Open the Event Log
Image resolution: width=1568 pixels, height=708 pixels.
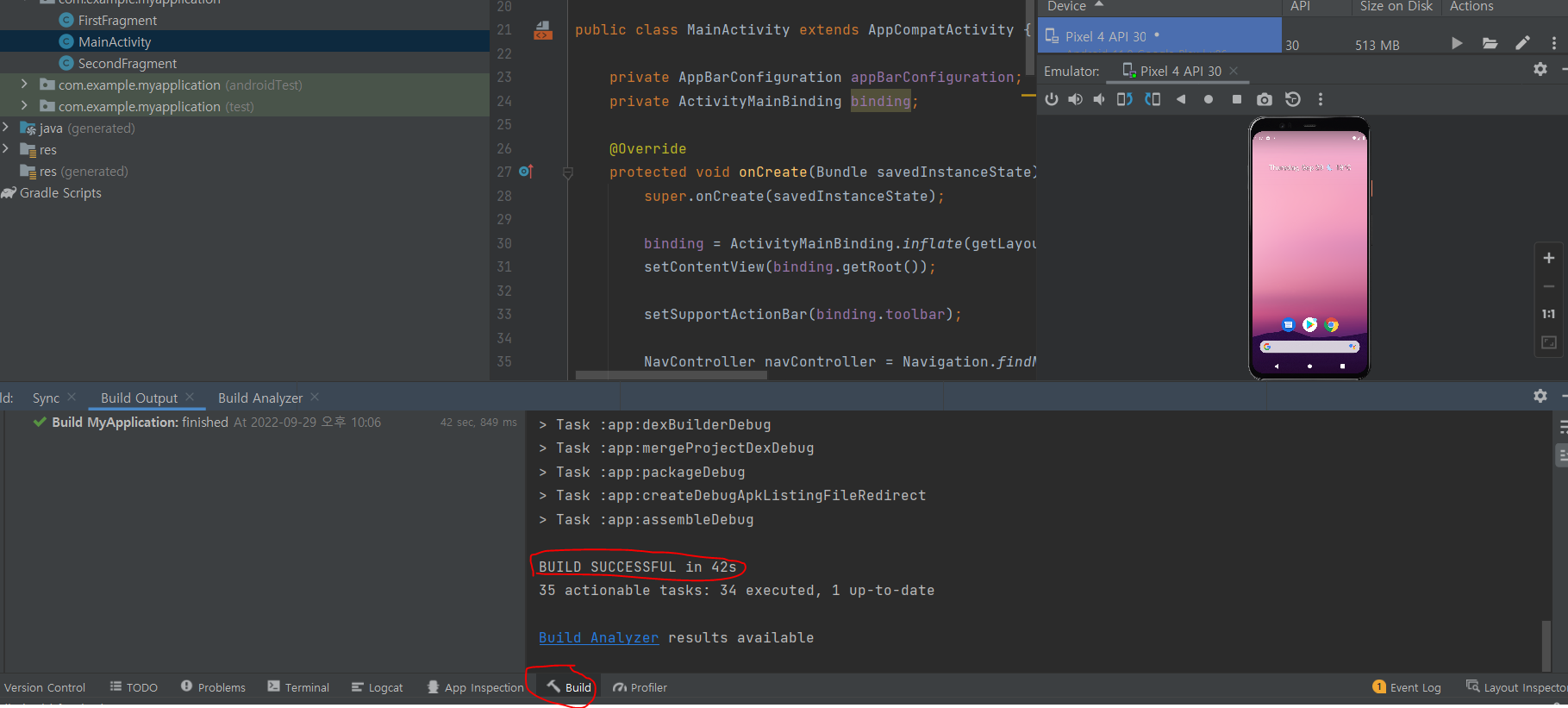click(x=1407, y=687)
